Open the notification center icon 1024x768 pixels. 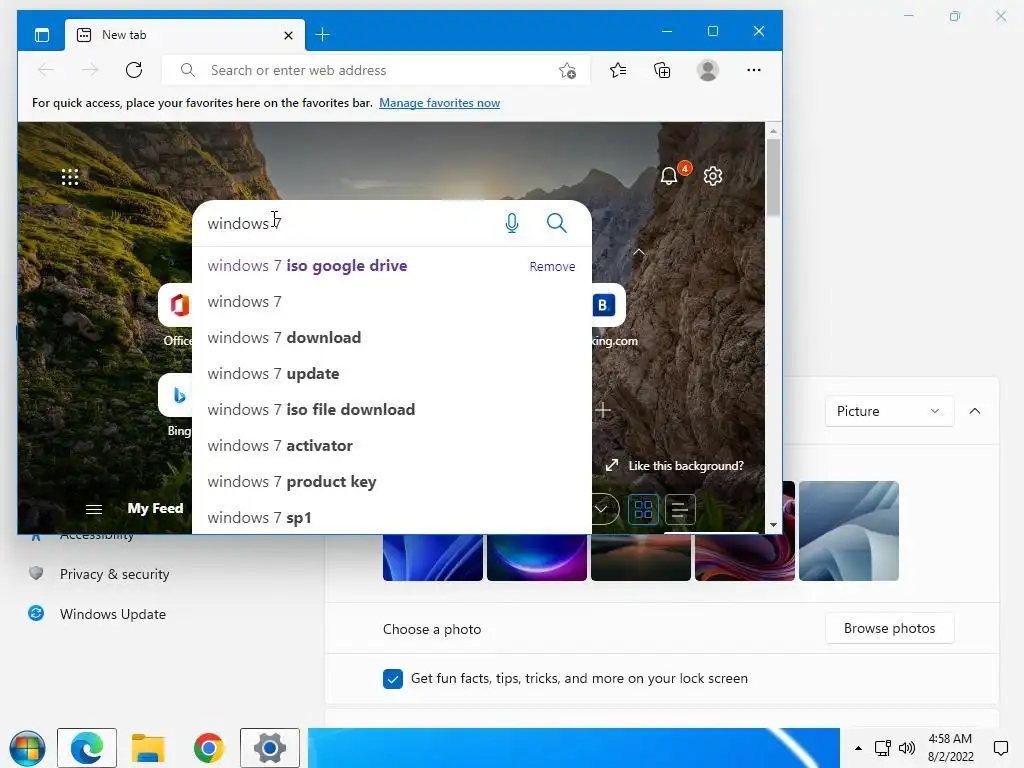[1001, 748]
